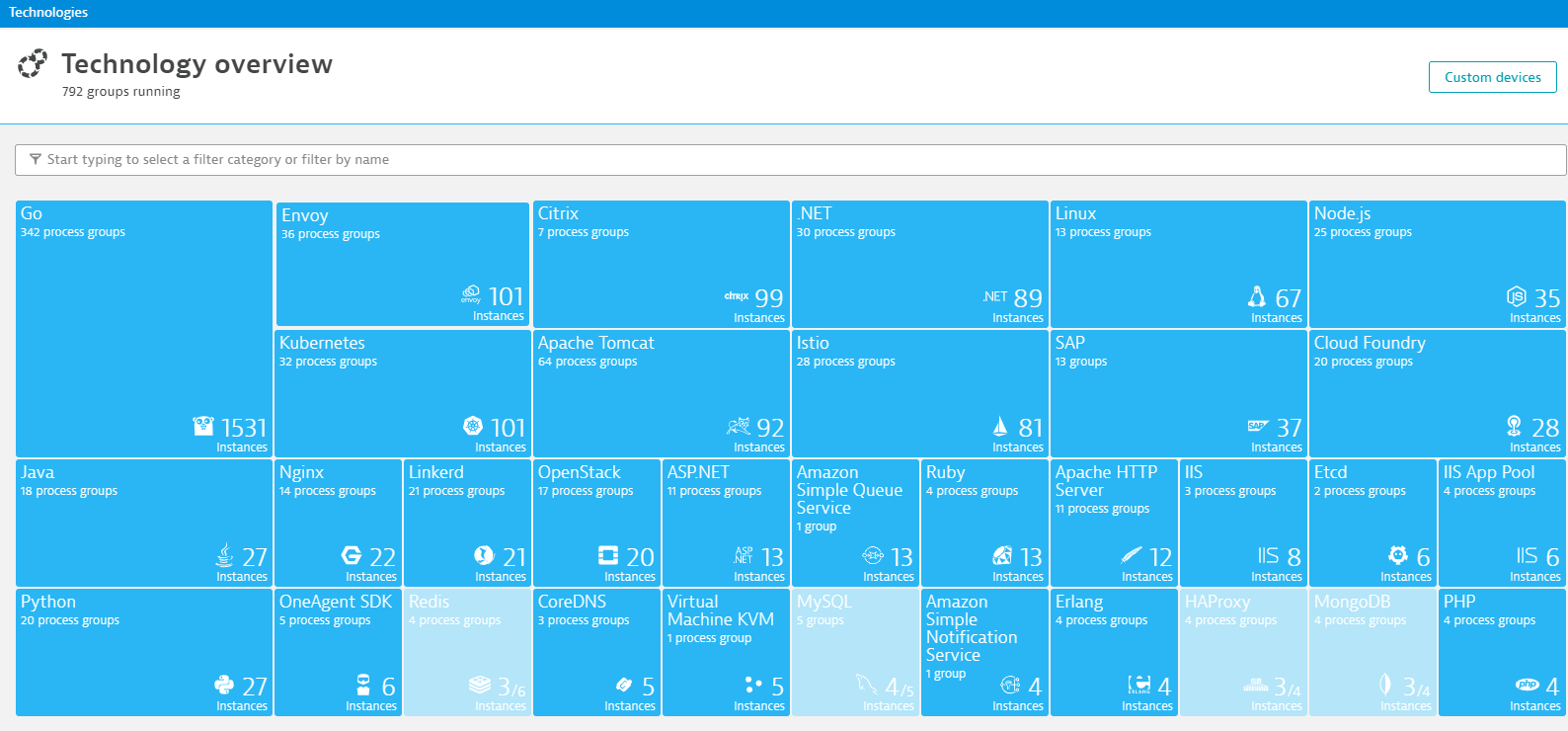
Task: Focus the filter category search field
Action: point(790,159)
